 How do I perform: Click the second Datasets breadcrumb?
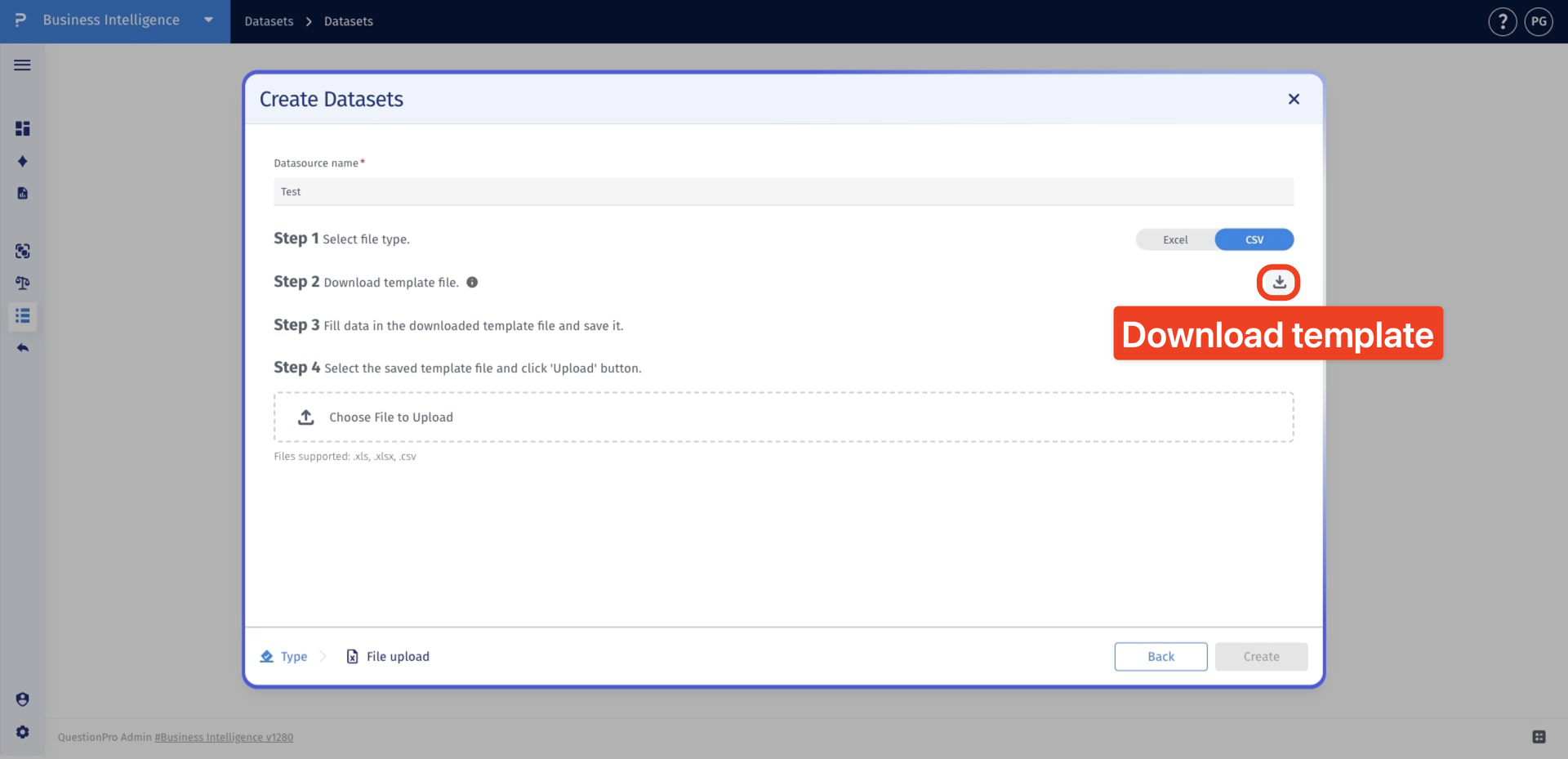tap(349, 21)
